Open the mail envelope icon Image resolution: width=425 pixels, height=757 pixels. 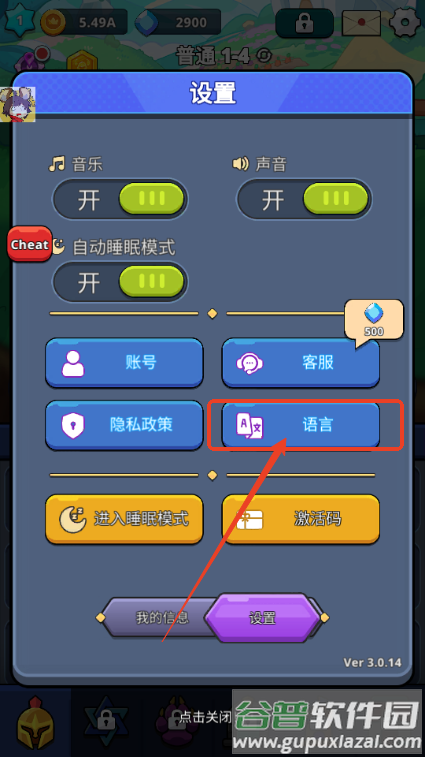pos(361,23)
